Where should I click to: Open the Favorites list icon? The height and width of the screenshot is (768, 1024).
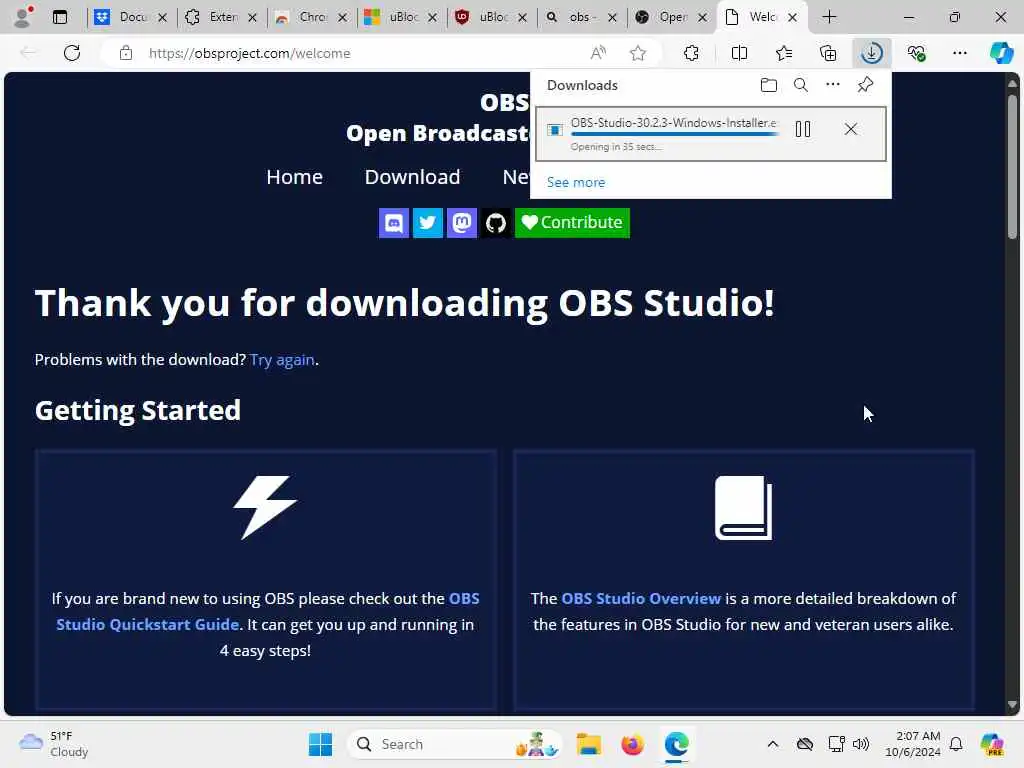click(x=784, y=53)
